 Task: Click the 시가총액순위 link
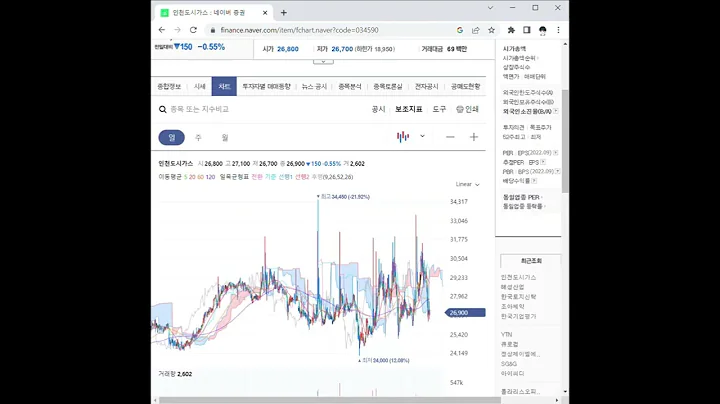pos(520,58)
